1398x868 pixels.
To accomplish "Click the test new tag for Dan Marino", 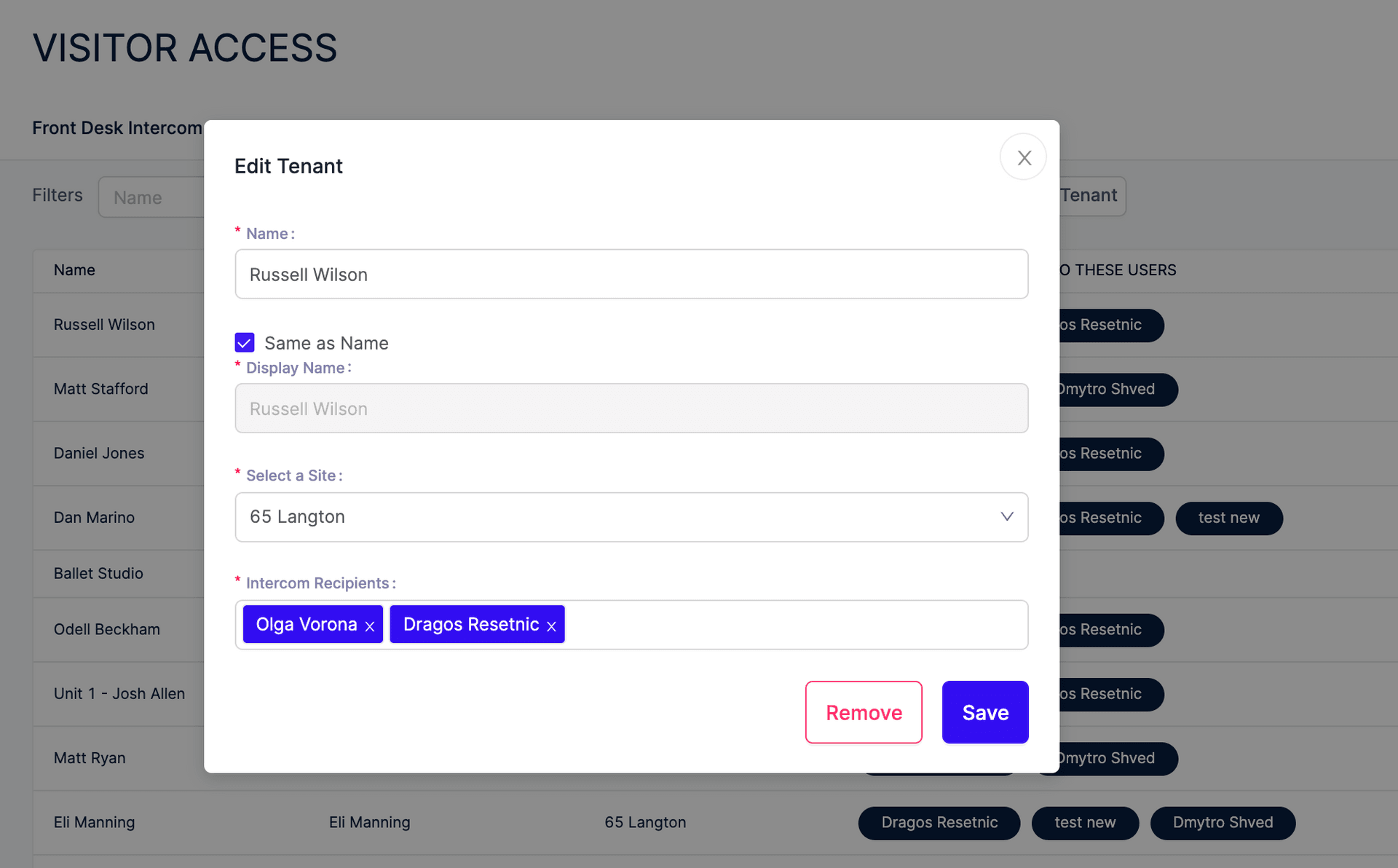I will [1228, 518].
